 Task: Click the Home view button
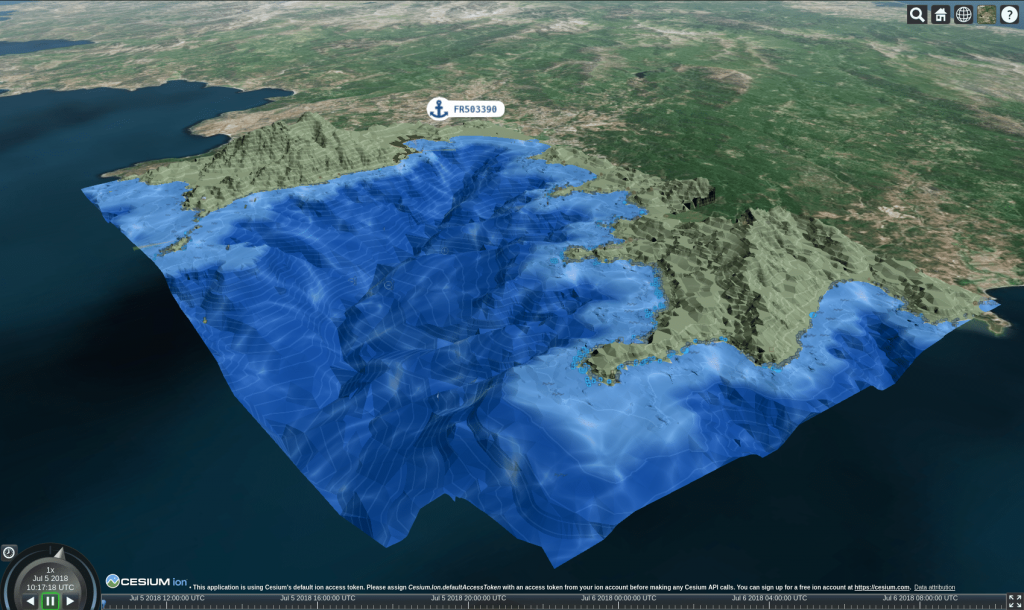pyautogui.click(x=940, y=14)
